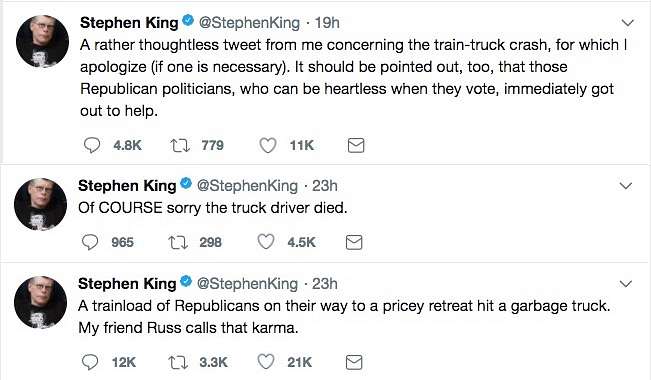Open the 19h tweet's options chevron

(x=627, y=22)
